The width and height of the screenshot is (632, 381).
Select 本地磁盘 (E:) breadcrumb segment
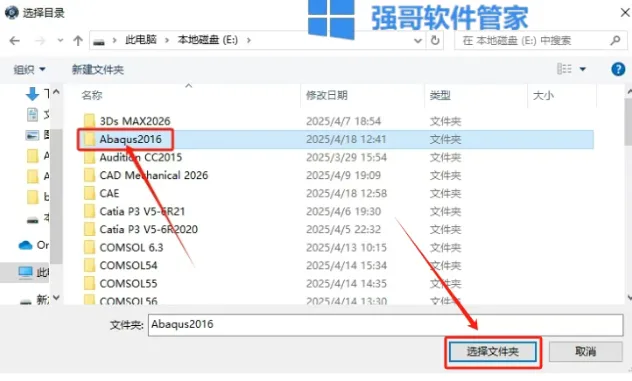[x=208, y=40]
